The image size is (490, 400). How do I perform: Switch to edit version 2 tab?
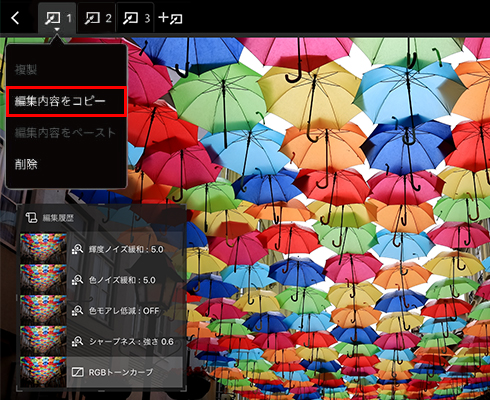coord(97,18)
